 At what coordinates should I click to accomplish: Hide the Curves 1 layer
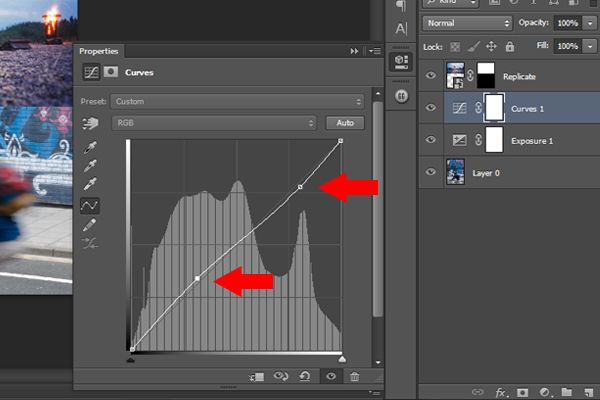[x=431, y=108]
